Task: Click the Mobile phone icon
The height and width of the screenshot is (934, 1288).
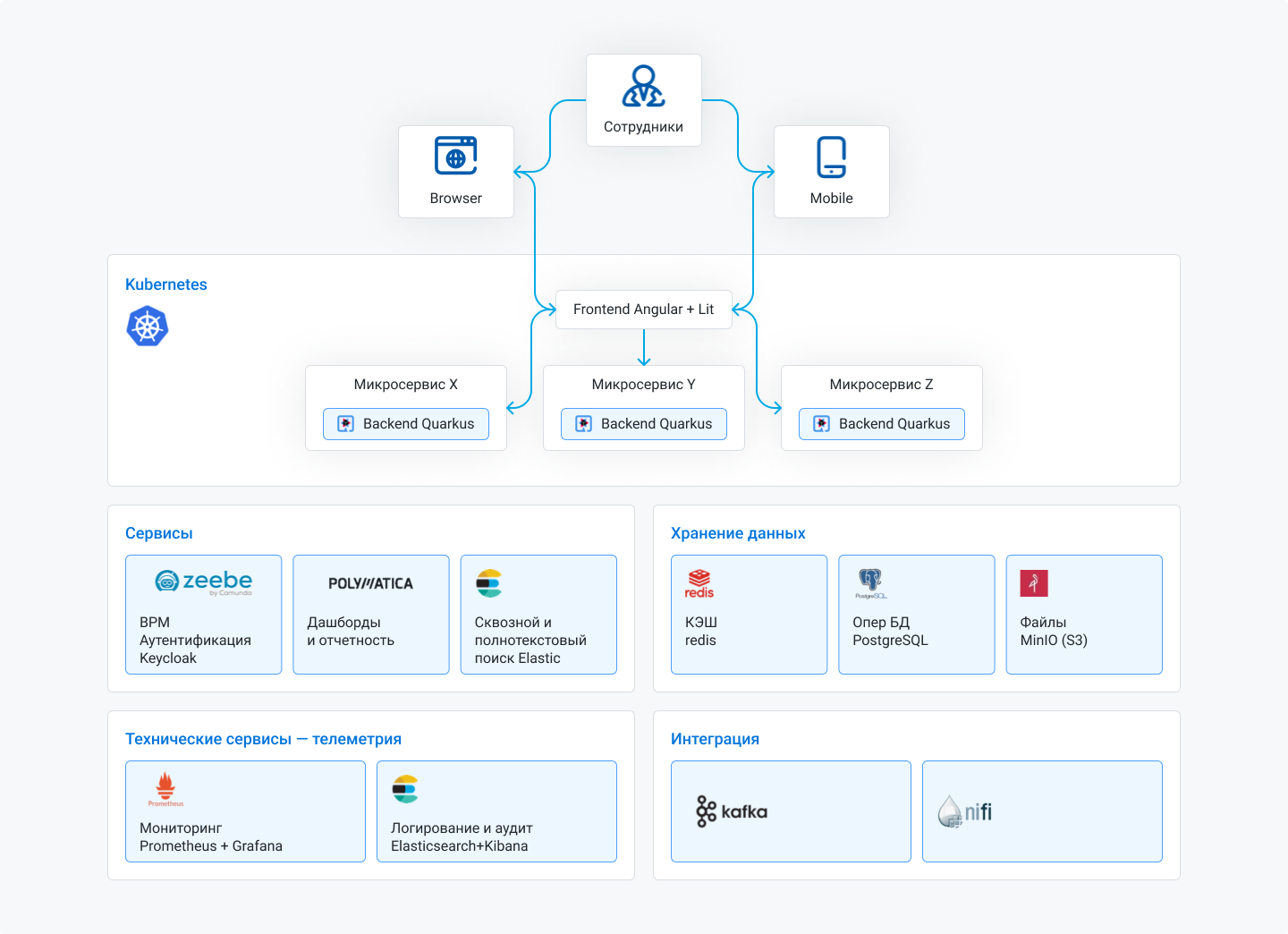Action: coord(832,157)
